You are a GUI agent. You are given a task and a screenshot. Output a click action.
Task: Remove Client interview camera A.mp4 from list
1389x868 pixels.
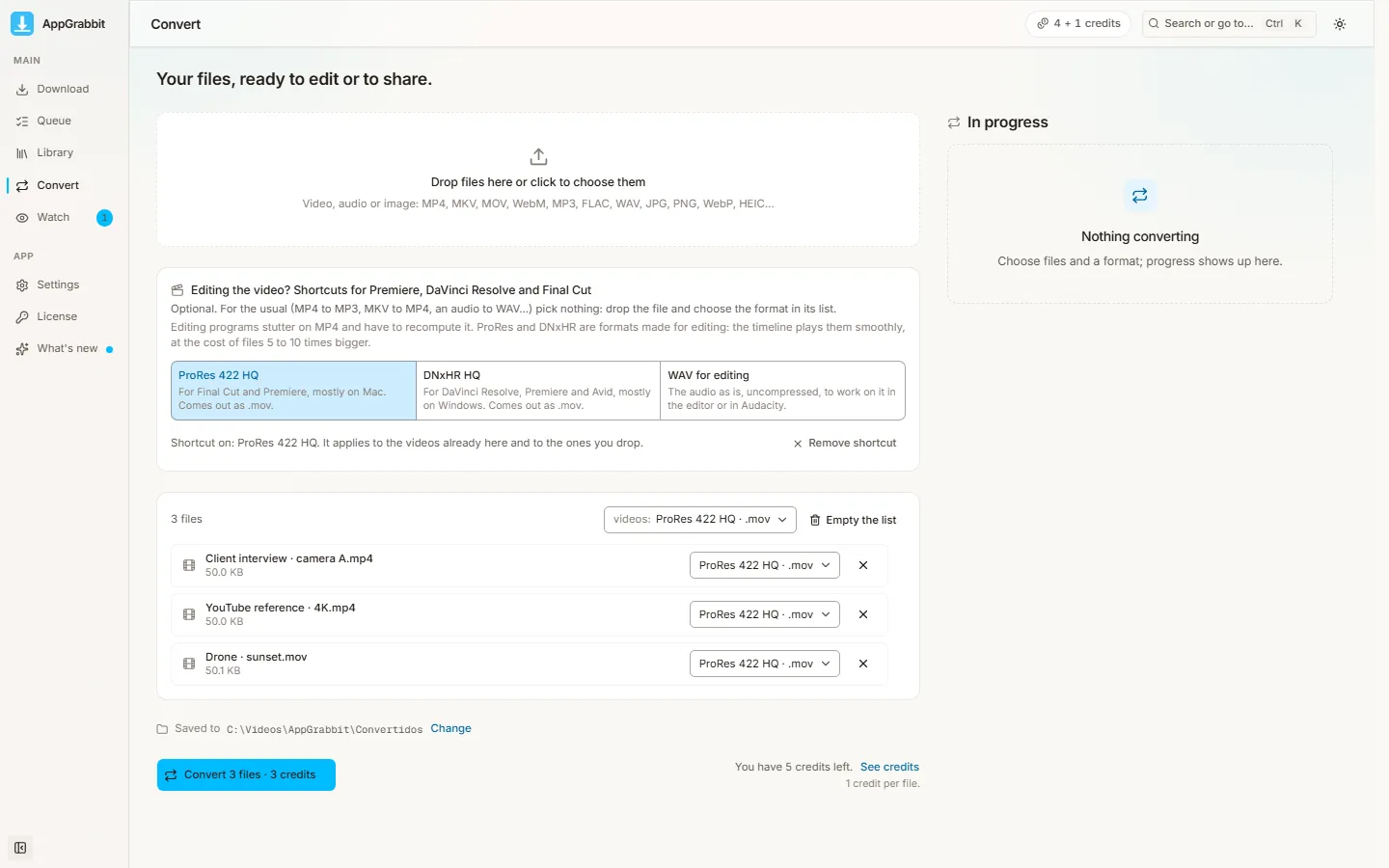[863, 565]
